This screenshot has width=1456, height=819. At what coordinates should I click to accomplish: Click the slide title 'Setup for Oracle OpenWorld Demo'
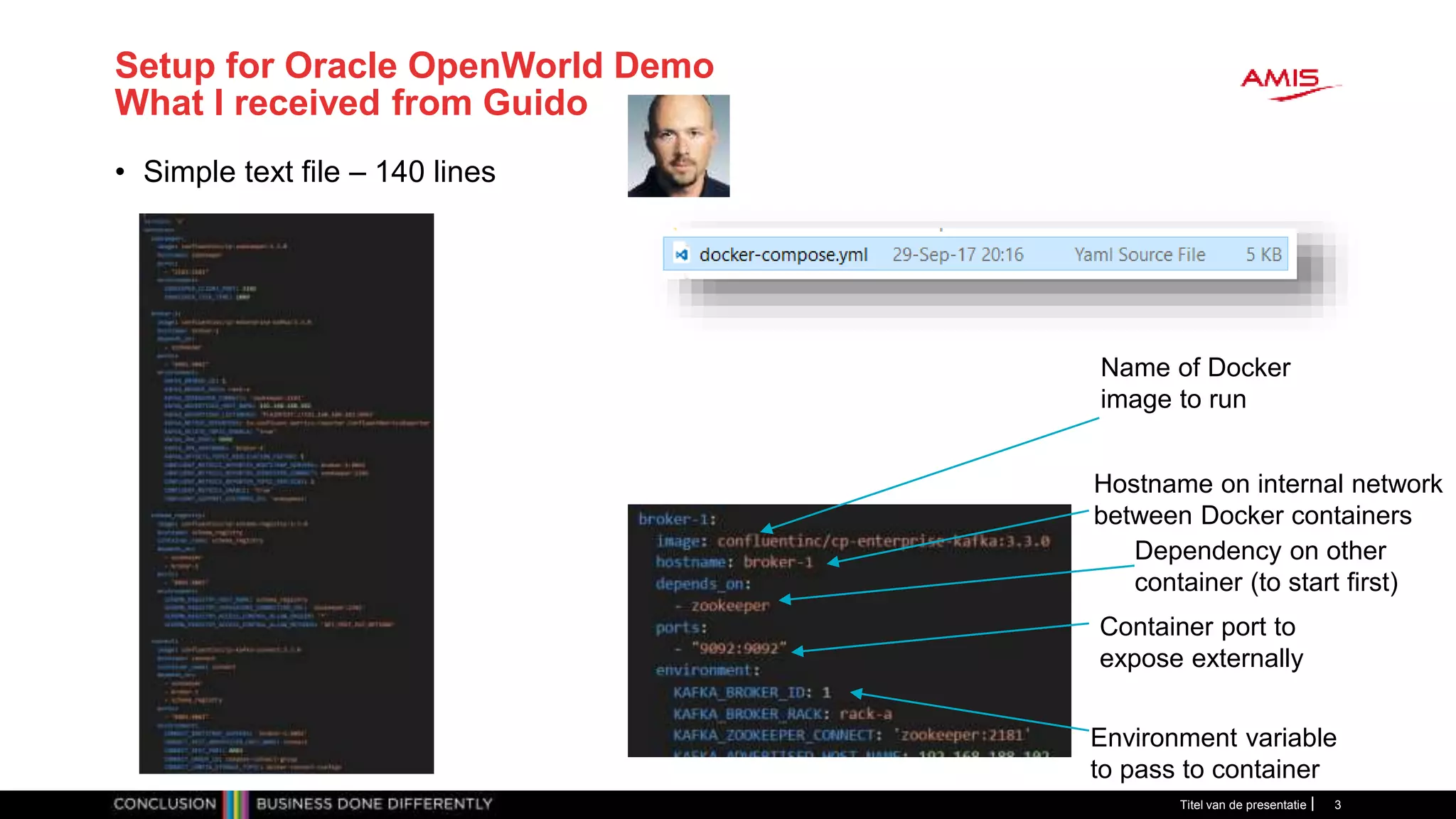(414, 65)
